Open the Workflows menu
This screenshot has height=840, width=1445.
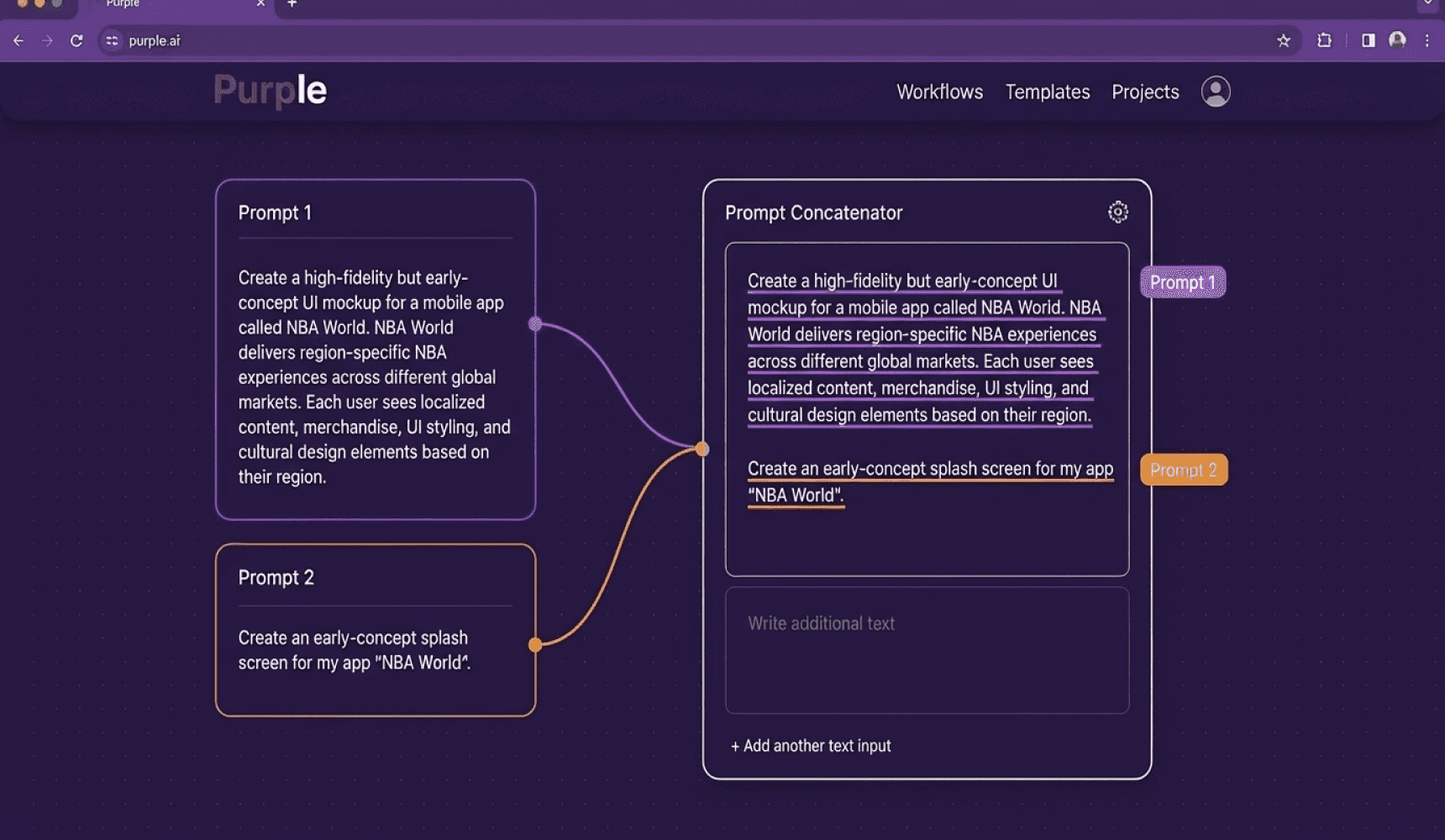click(x=939, y=92)
